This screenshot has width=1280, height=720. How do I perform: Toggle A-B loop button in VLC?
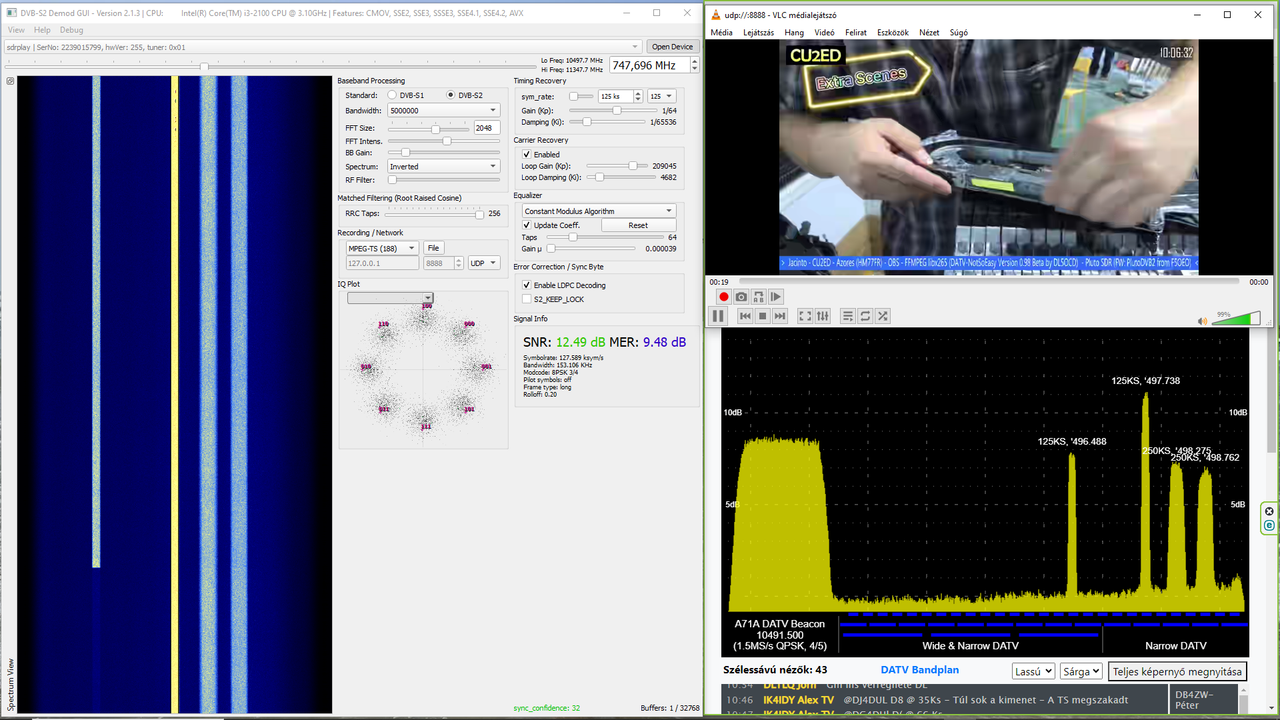click(759, 297)
